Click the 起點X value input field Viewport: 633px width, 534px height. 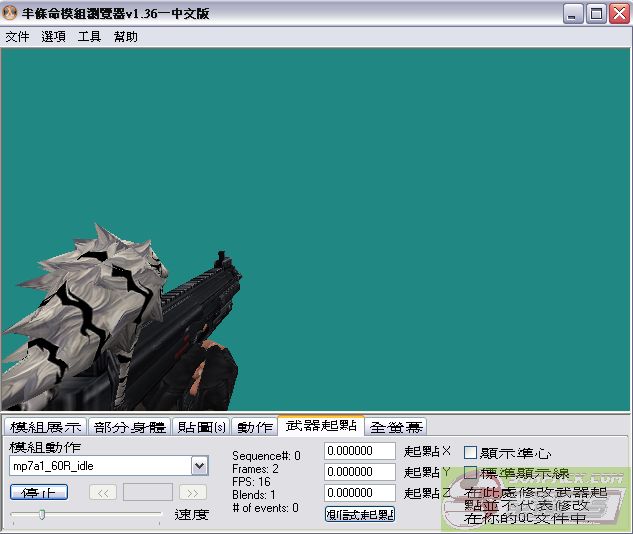pos(360,451)
